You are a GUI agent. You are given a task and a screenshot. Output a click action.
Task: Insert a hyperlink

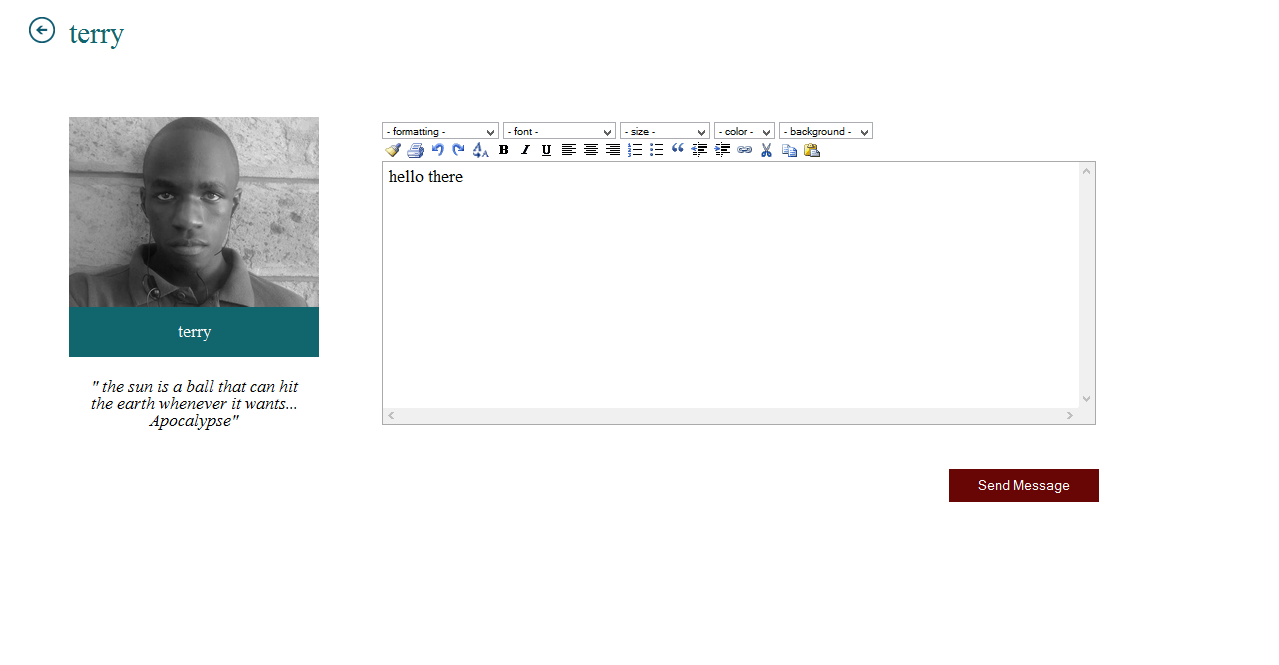point(744,149)
